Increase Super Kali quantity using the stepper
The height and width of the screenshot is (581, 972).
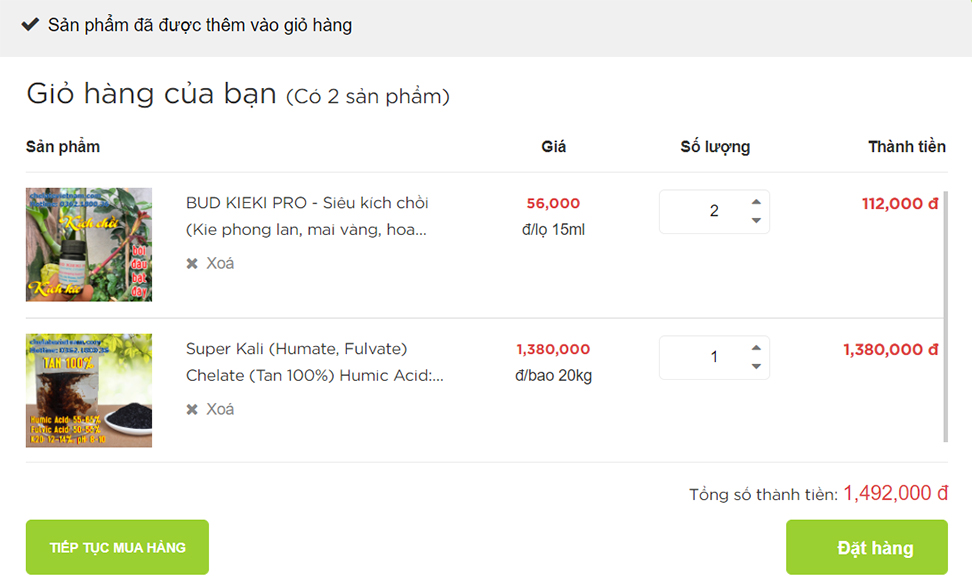757,348
